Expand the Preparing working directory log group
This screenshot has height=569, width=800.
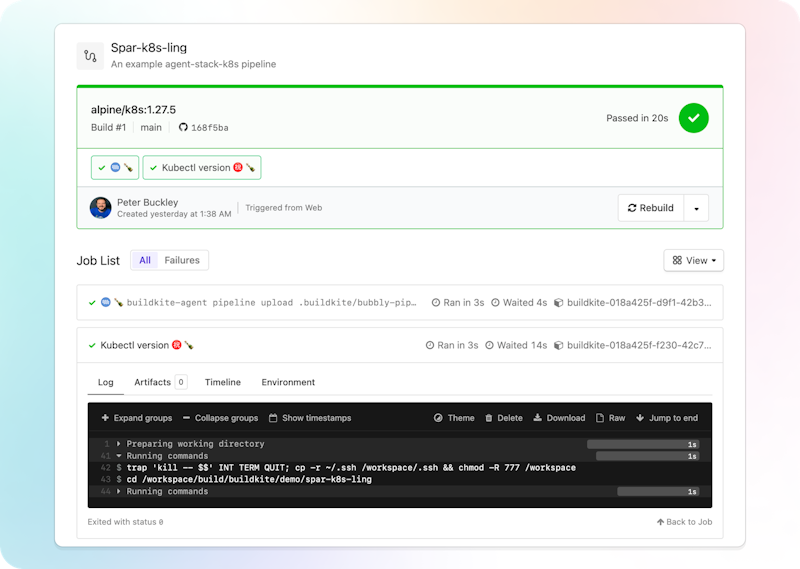[118, 444]
